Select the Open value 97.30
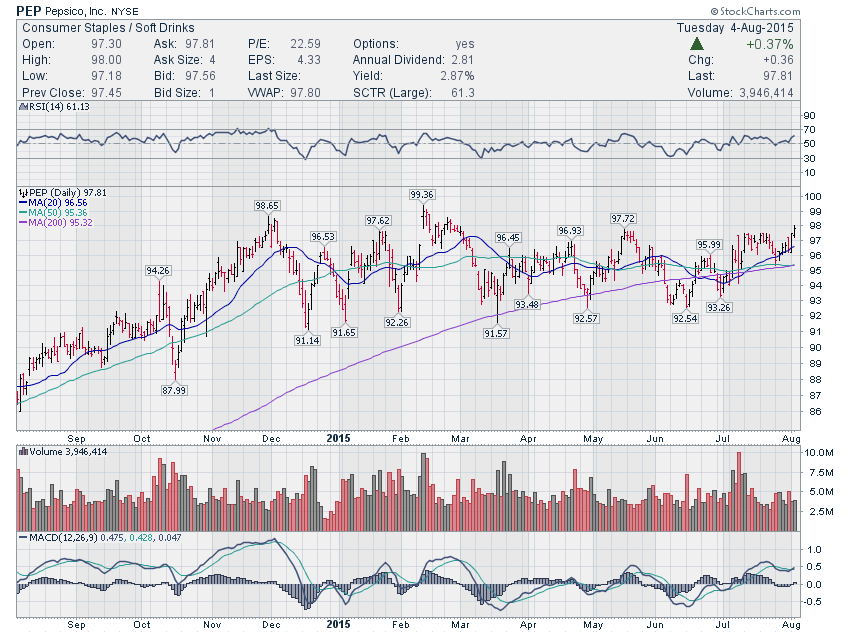Screen dimensions: 850x633 tap(106, 44)
